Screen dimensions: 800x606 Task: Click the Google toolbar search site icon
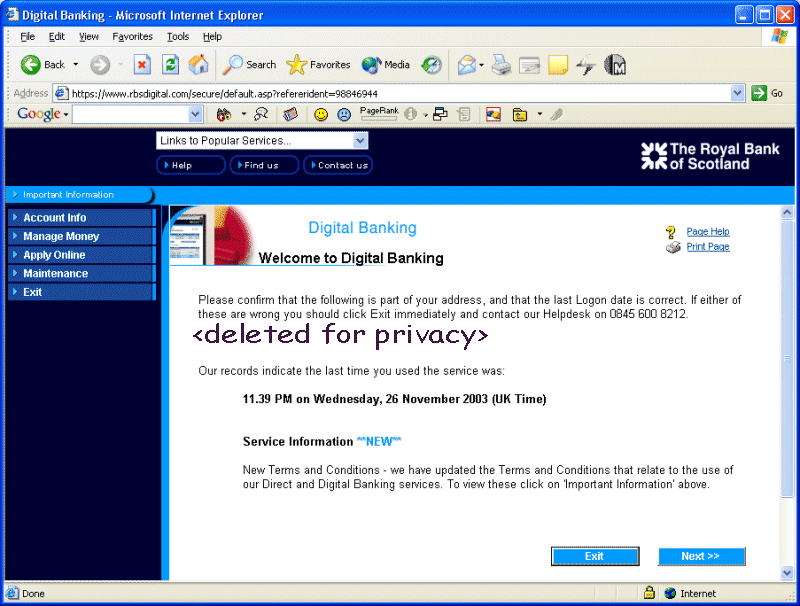pos(261,114)
